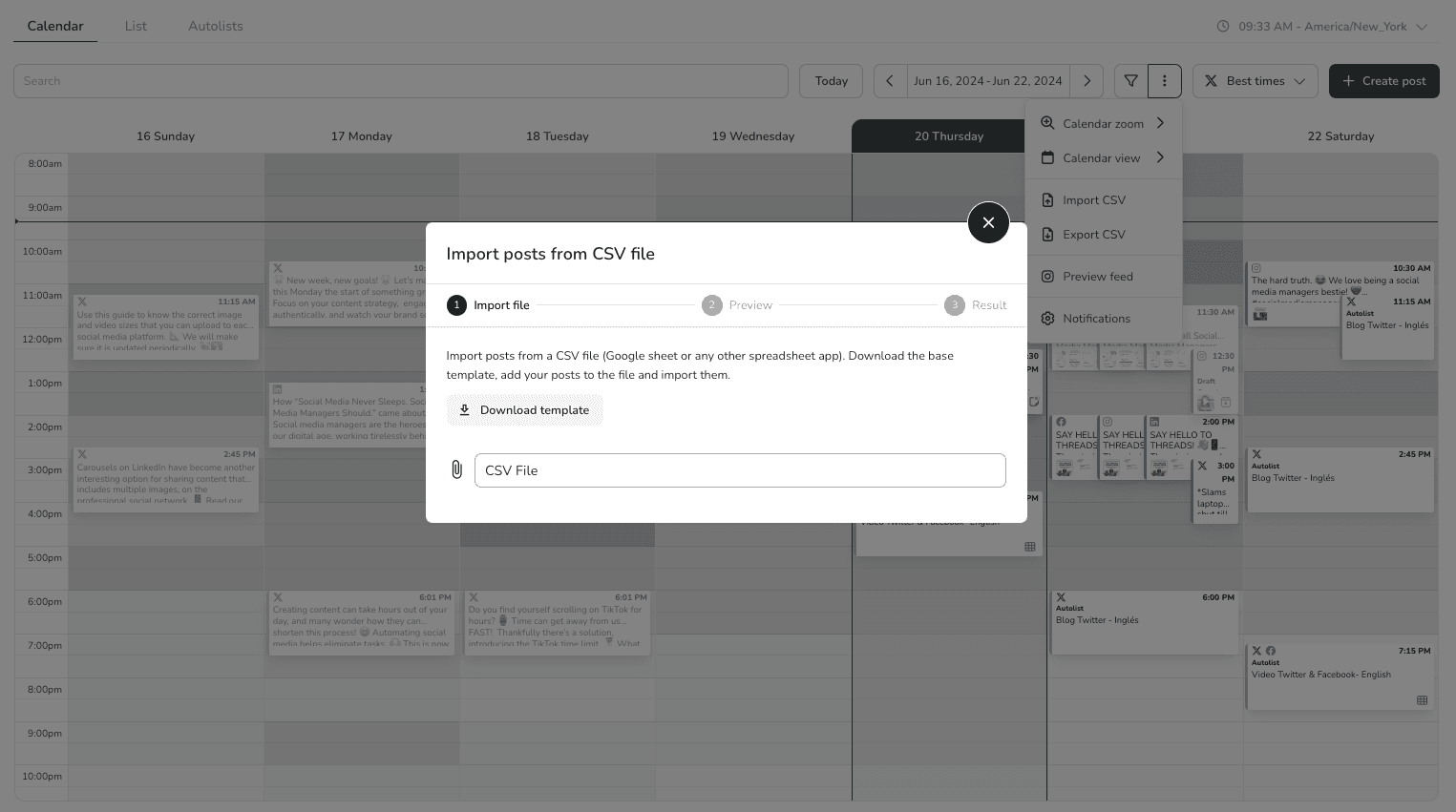Click the Download template button

[x=525, y=410]
